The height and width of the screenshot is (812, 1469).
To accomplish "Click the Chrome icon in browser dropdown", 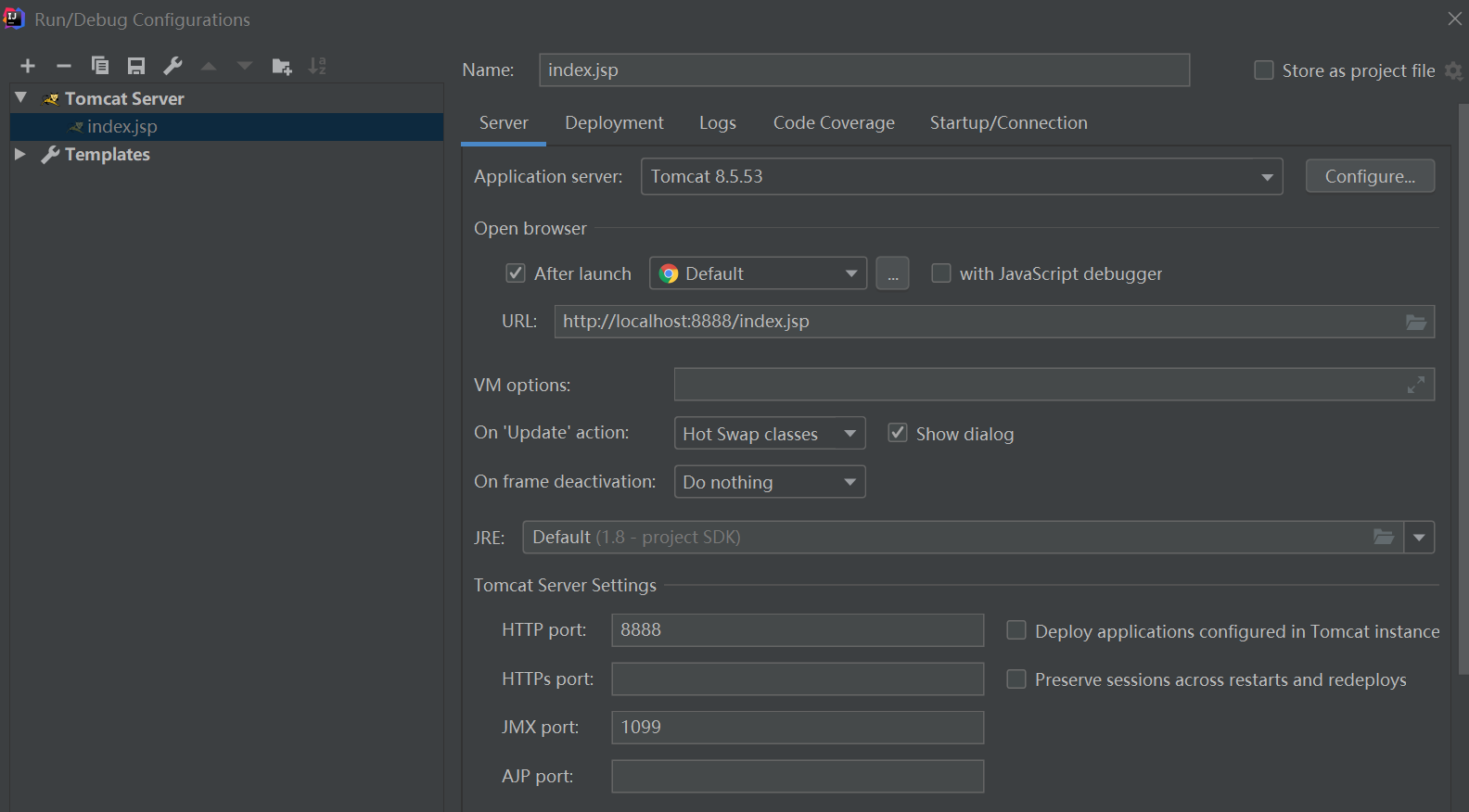I will pos(669,273).
